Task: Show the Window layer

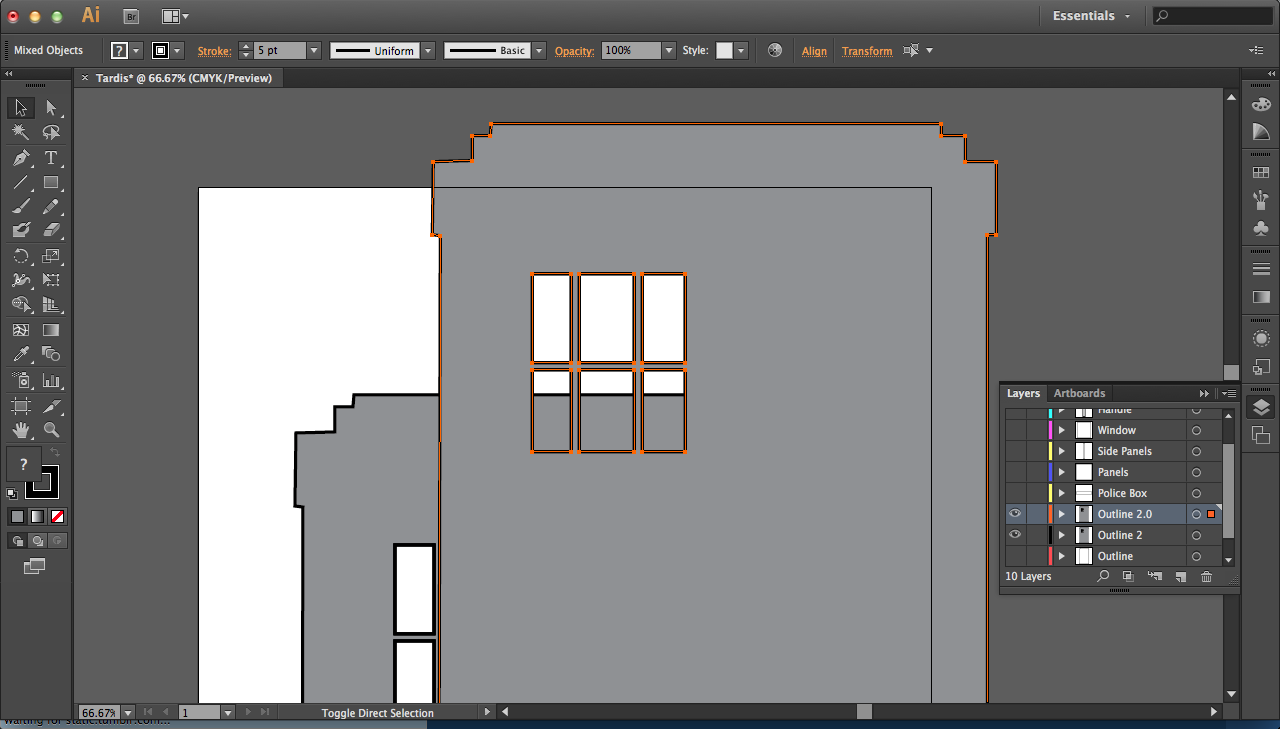Action: (1015, 430)
